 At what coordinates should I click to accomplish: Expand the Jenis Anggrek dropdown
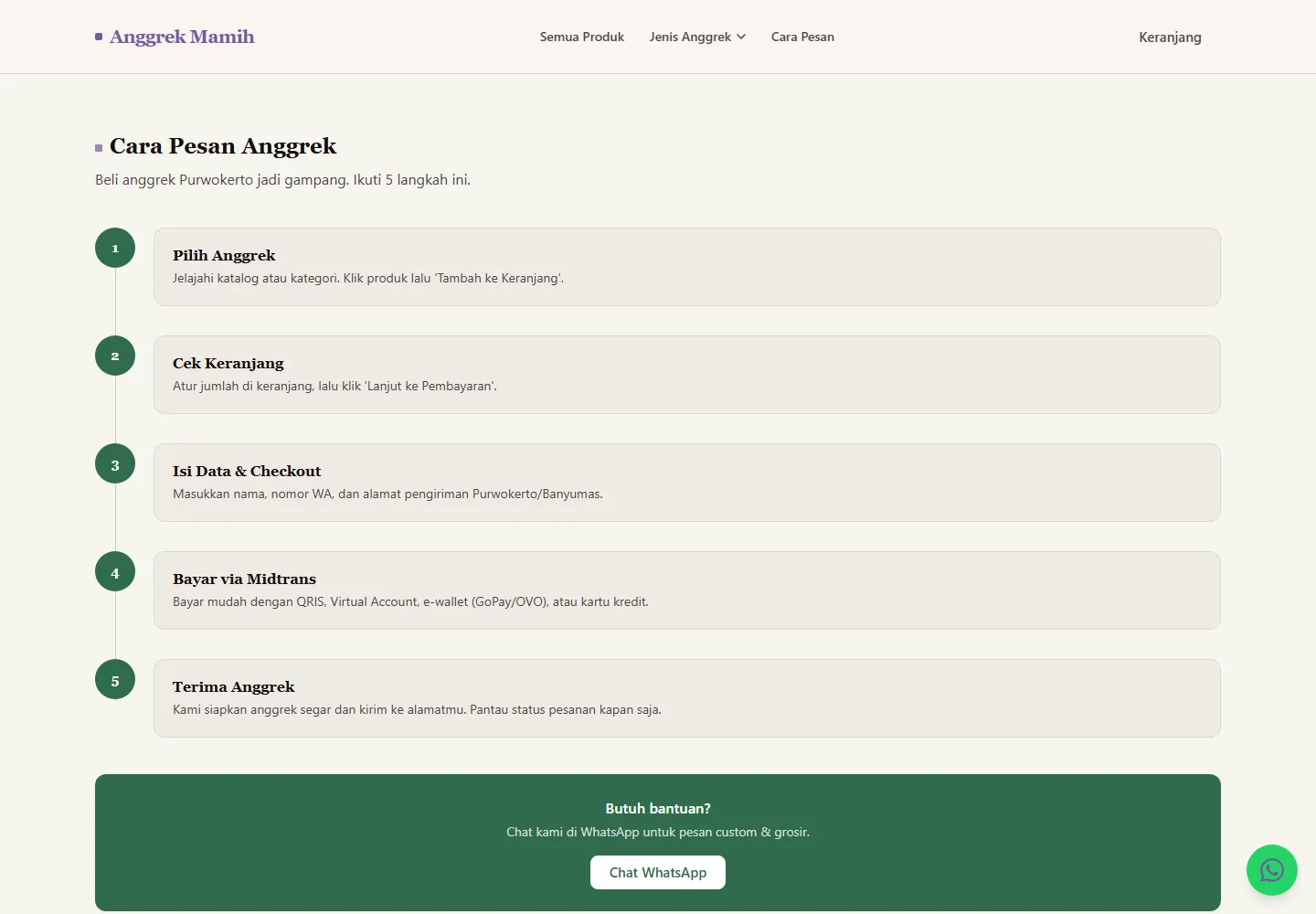point(698,37)
